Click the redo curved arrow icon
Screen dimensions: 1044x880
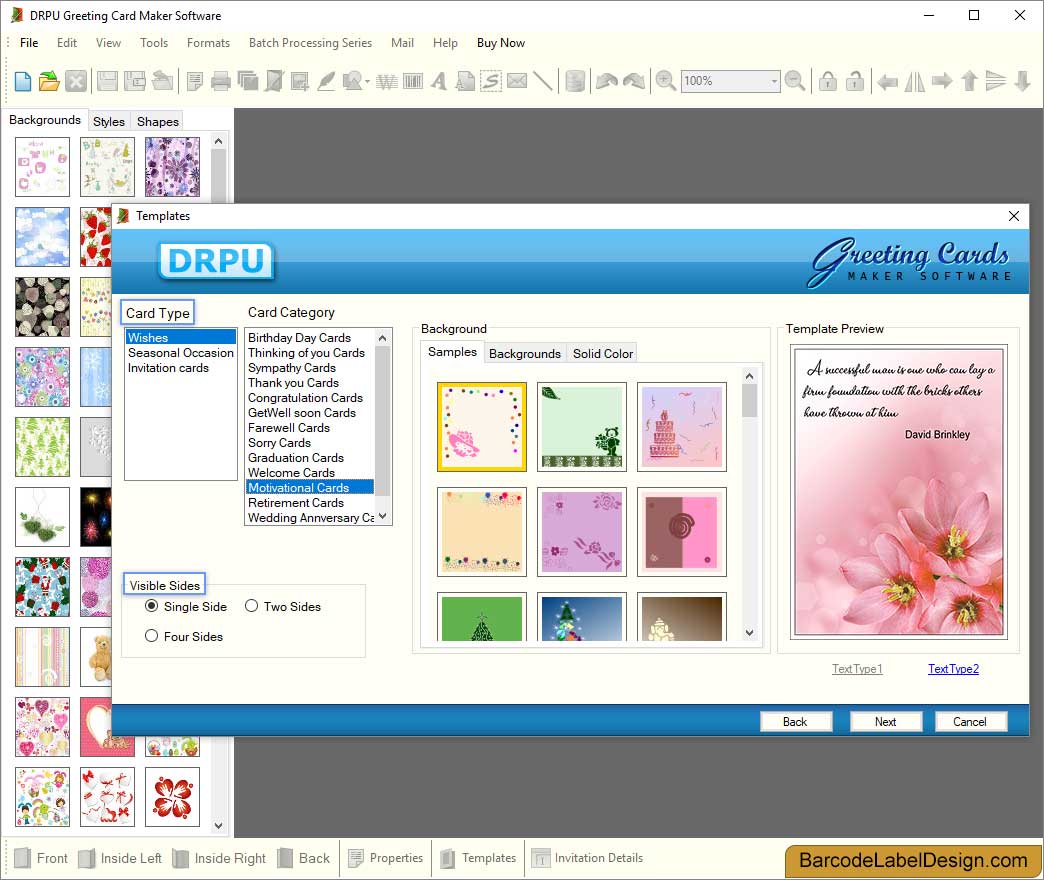633,81
